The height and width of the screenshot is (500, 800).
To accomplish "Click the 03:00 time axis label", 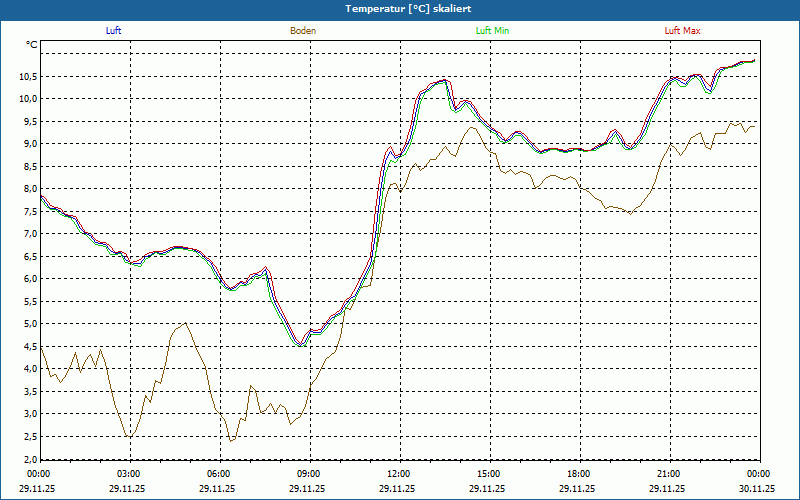I will 129,474.
